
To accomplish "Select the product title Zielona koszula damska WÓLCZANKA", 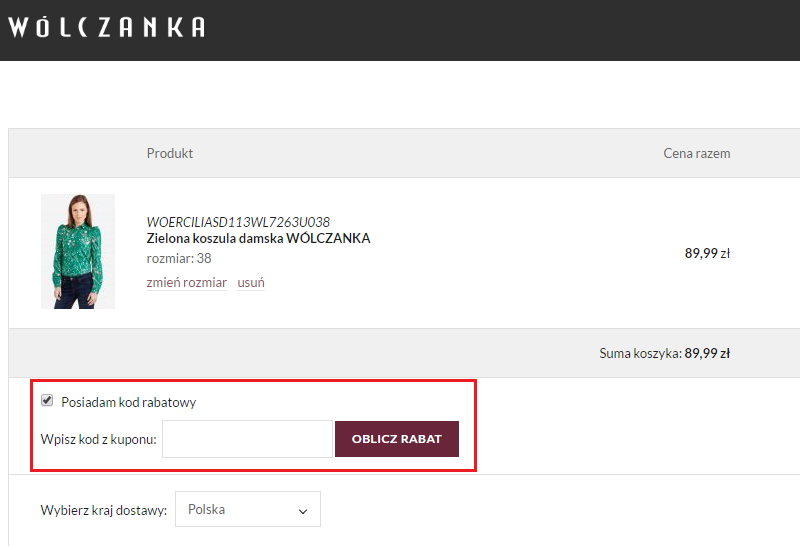I will pos(258,238).
